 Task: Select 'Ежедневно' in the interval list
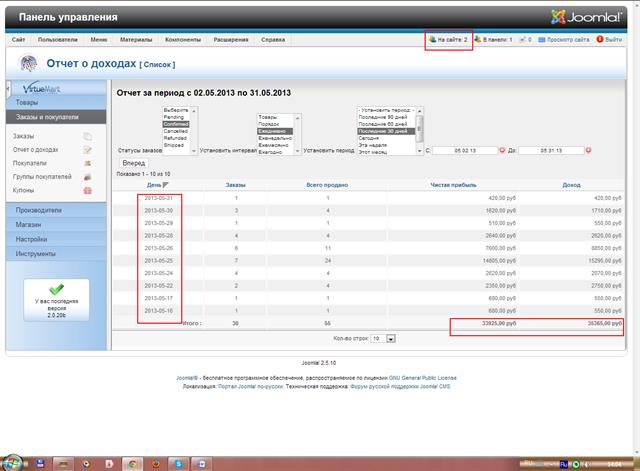(273, 130)
